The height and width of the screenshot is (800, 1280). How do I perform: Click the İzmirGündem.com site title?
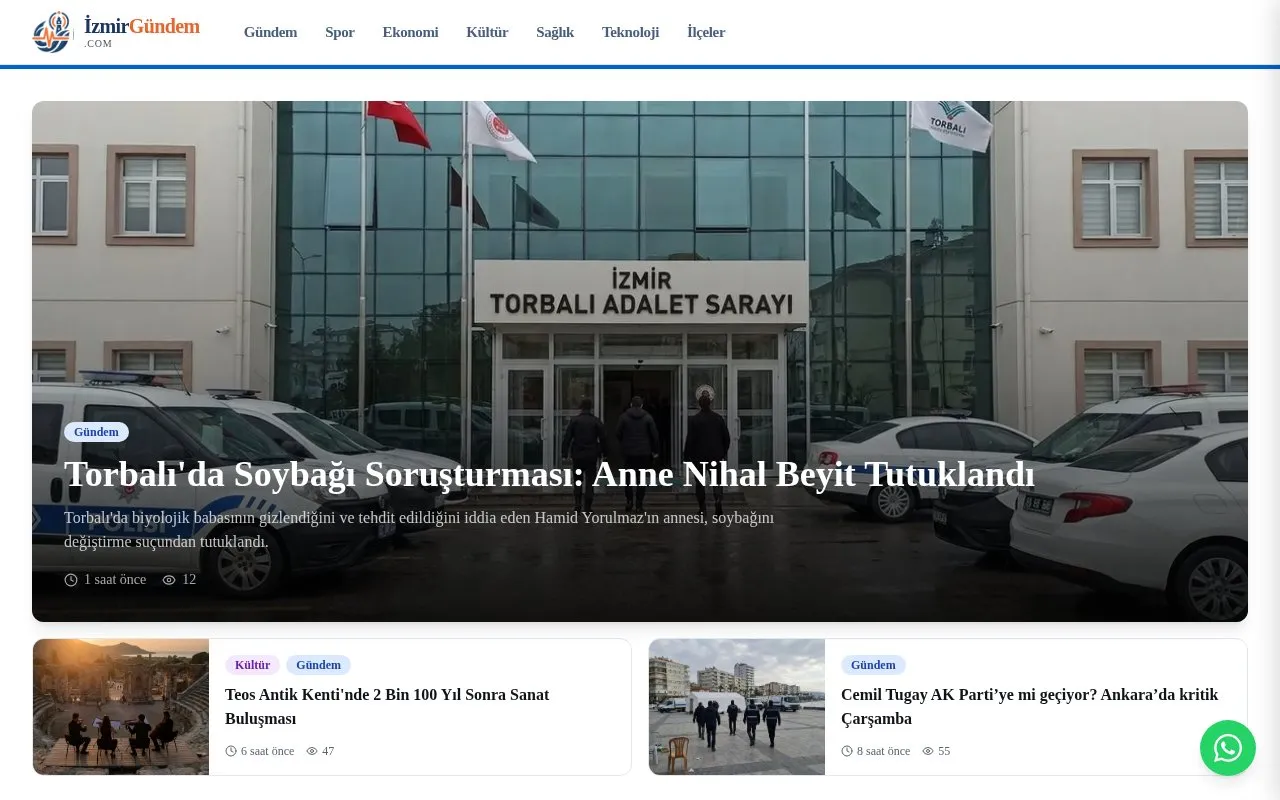click(x=142, y=31)
